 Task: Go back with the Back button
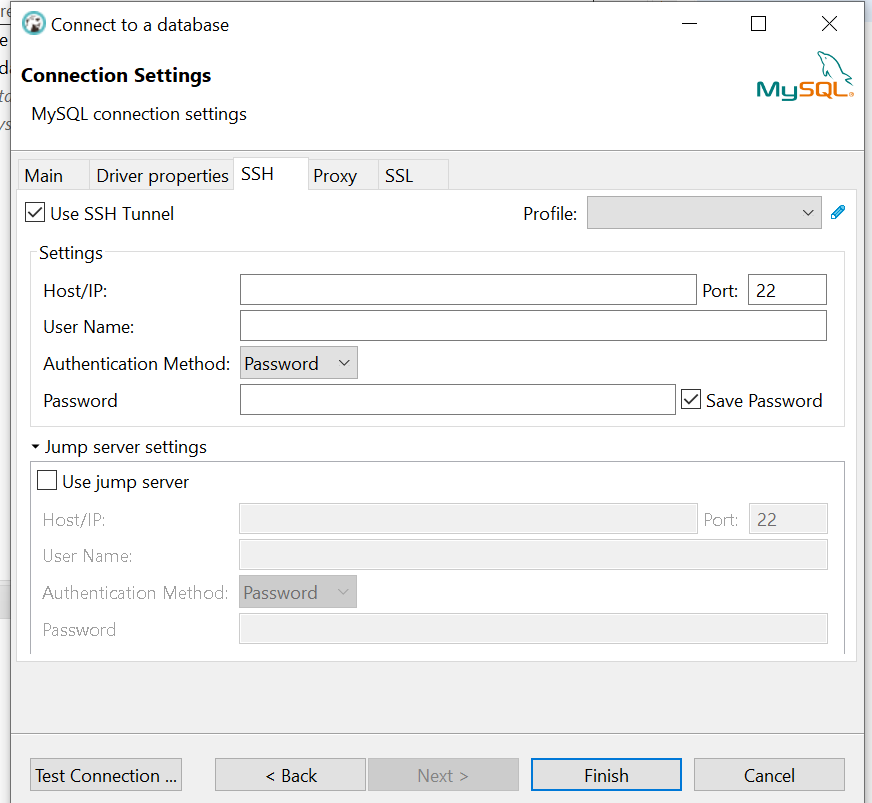click(x=290, y=775)
